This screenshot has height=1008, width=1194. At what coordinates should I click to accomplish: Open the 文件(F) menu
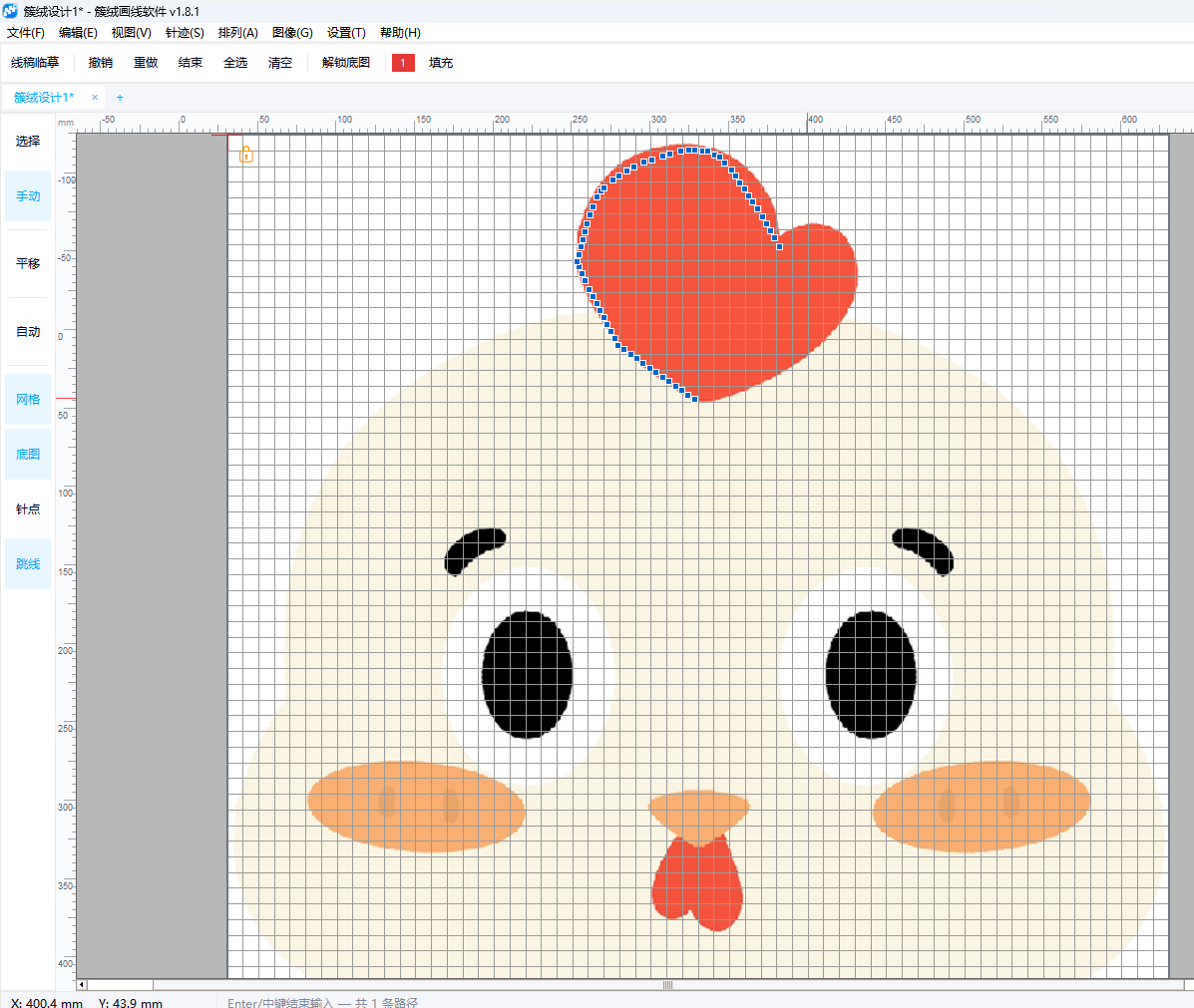(x=26, y=33)
